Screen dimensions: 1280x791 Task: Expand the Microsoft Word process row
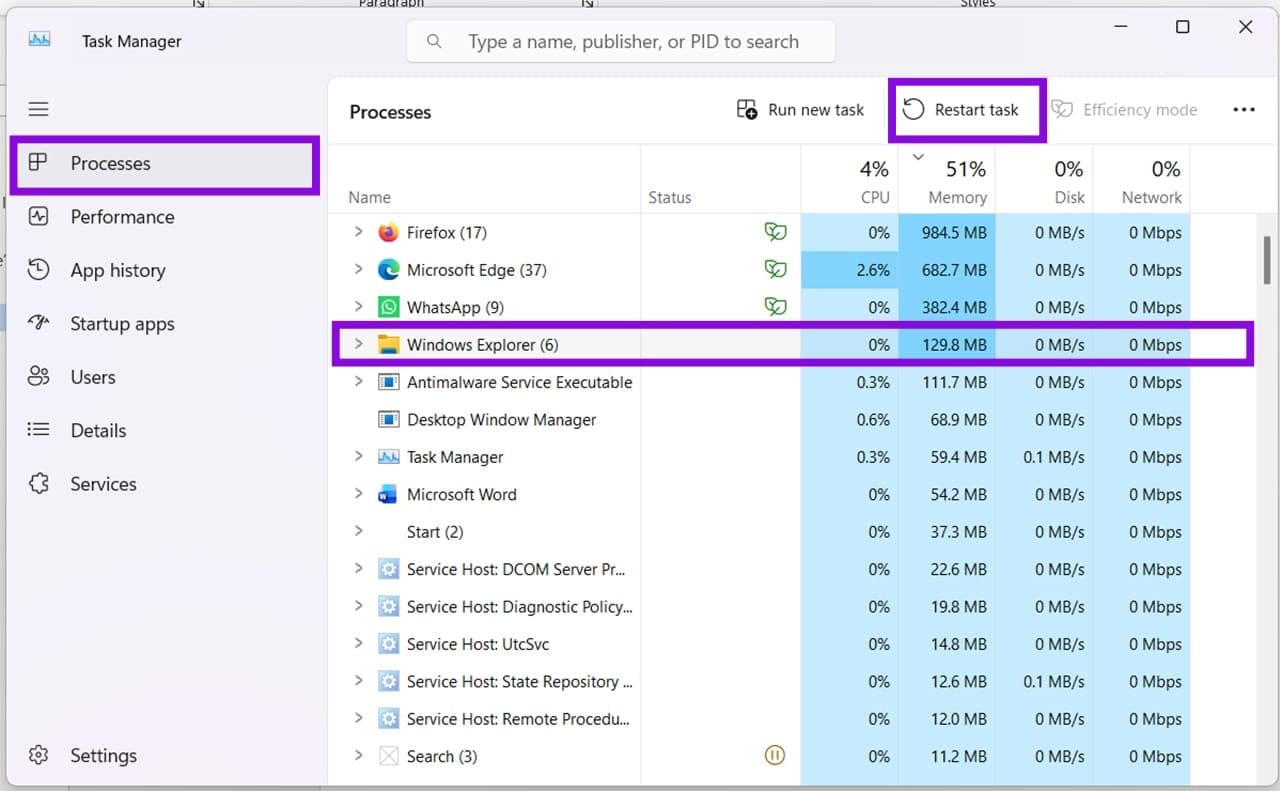click(x=359, y=494)
